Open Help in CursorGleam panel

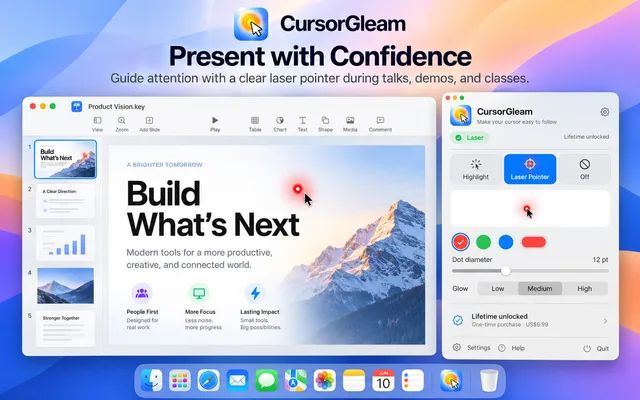(511, 348)
